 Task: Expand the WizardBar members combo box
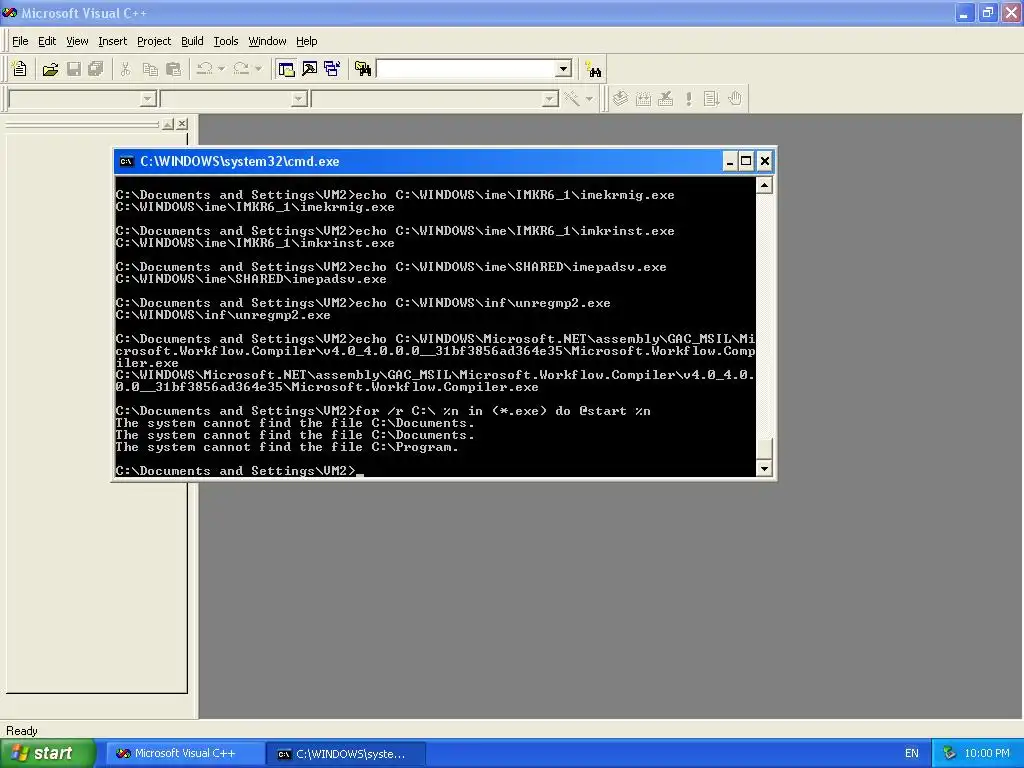tap(551, 99)
